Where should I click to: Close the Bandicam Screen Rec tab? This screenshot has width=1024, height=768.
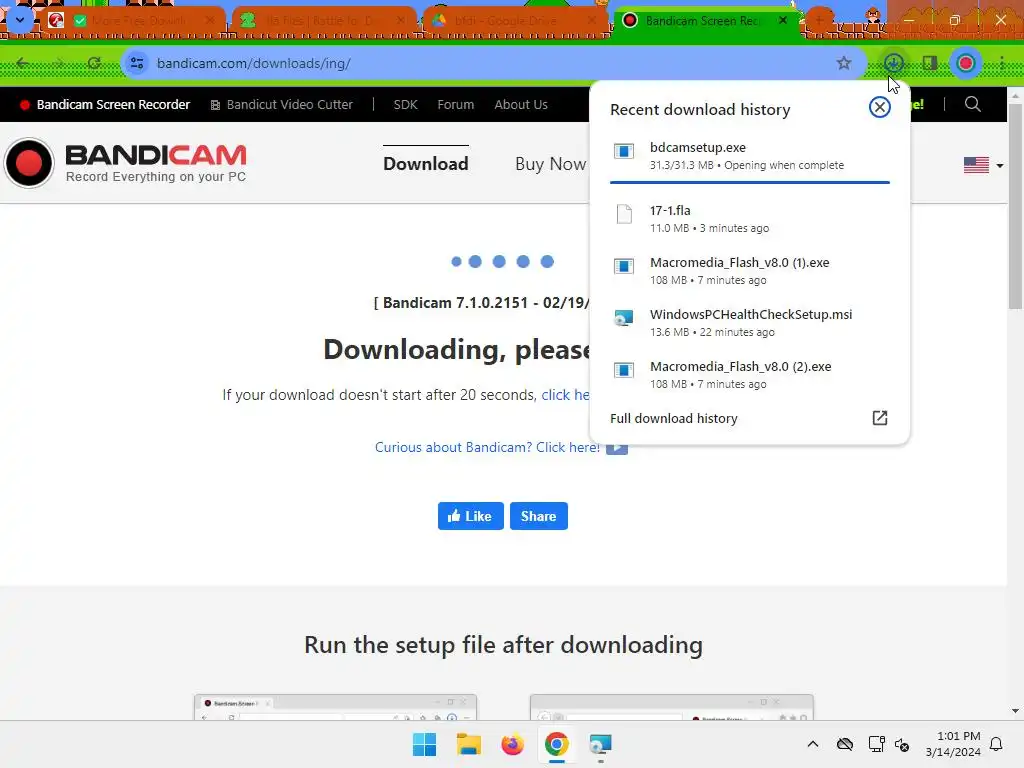coord(782,20)
